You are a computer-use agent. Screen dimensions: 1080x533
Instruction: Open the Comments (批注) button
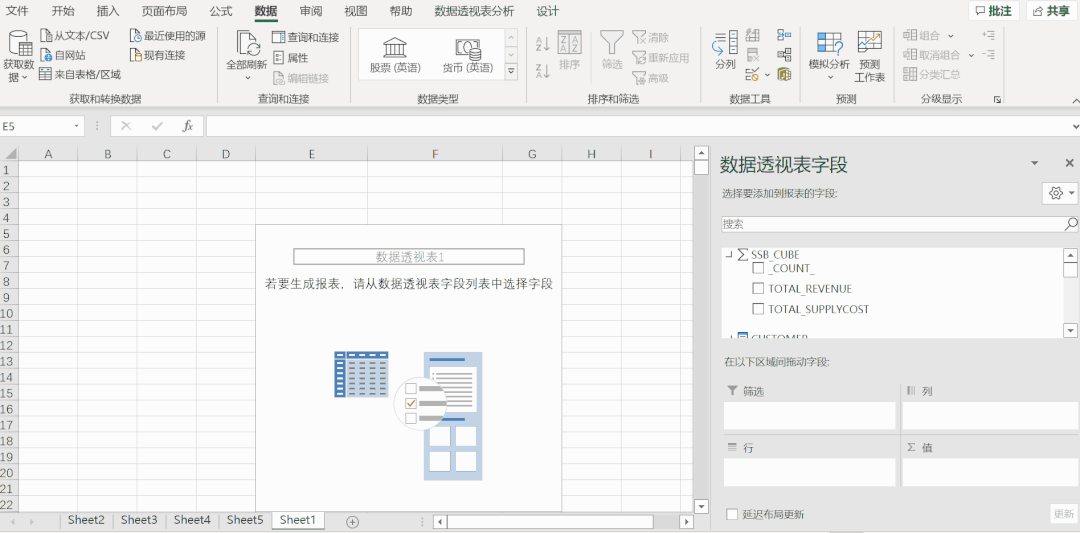(994, 11)
